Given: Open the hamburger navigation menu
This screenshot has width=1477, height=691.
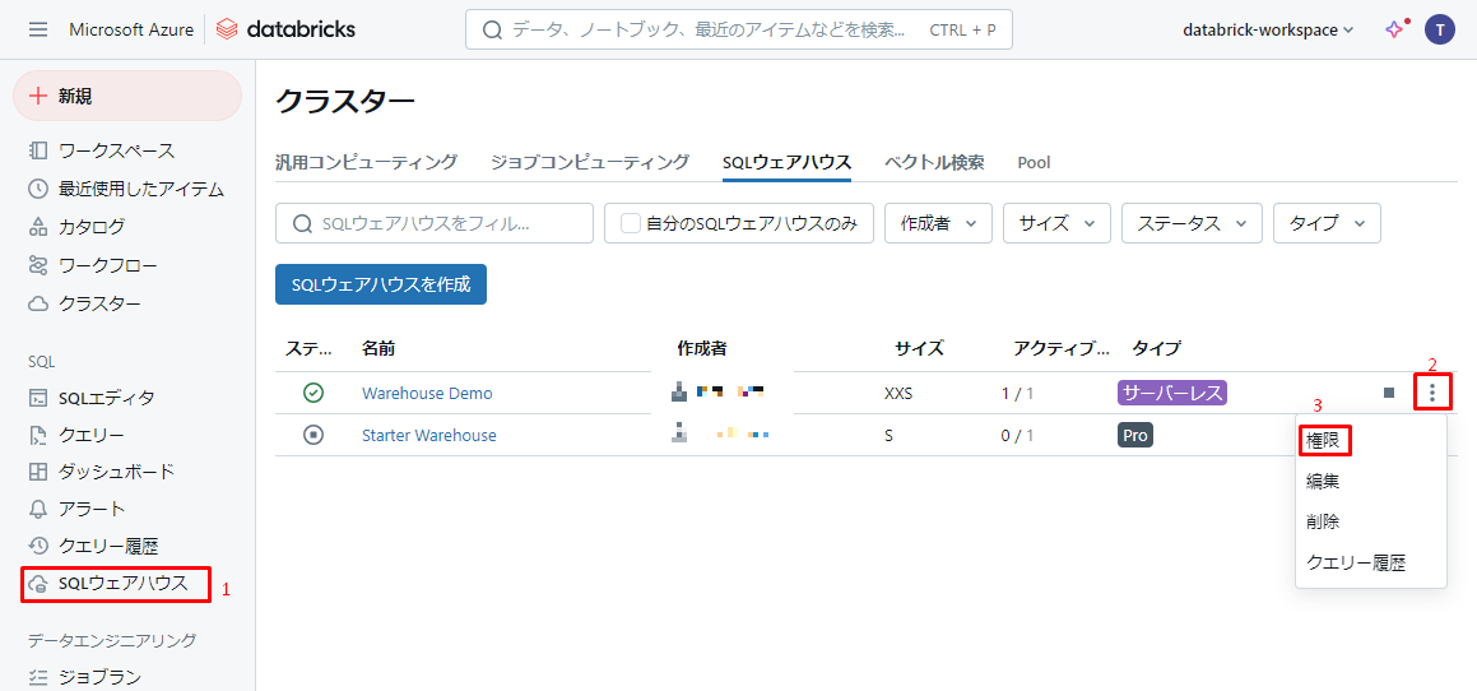Looking at the screenshot, I should [38, 30].
